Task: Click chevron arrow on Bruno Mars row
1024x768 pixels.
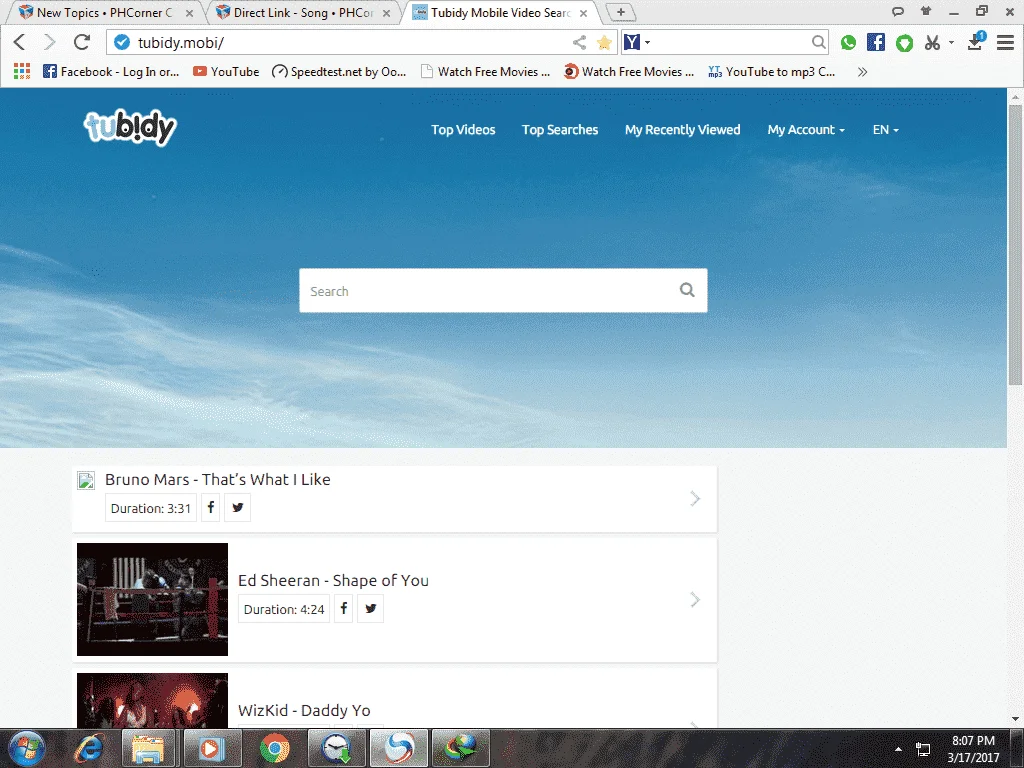Action: click(695, 499)
